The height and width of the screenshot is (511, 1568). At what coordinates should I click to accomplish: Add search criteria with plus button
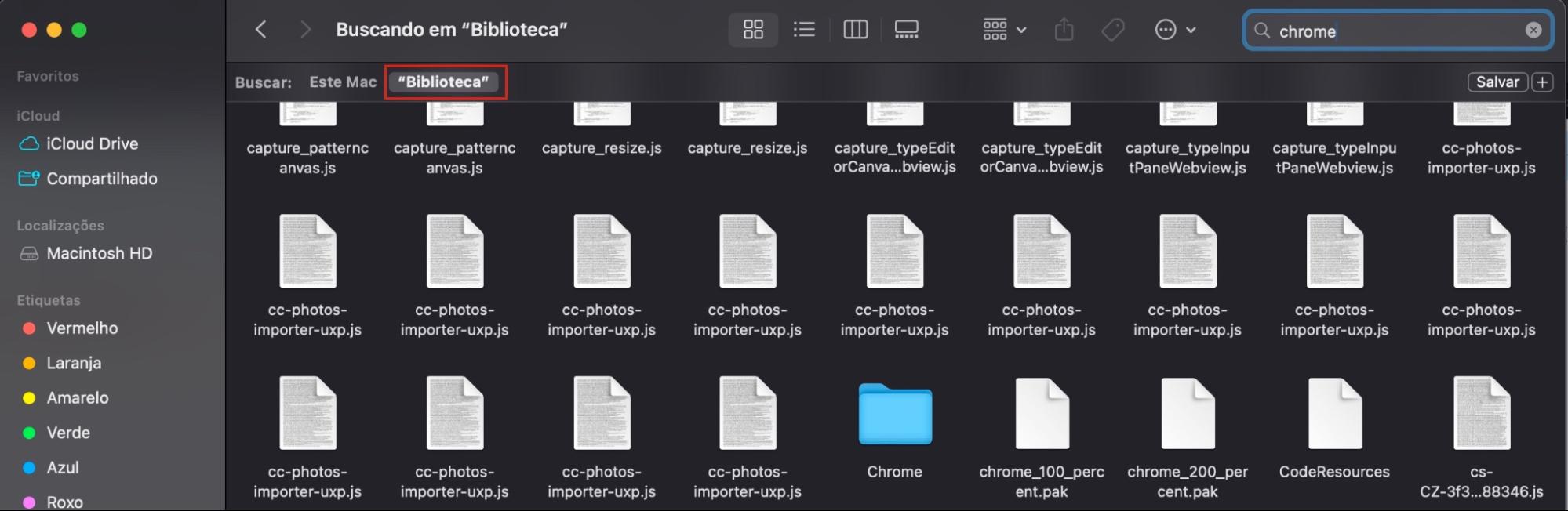point(1542,82)
